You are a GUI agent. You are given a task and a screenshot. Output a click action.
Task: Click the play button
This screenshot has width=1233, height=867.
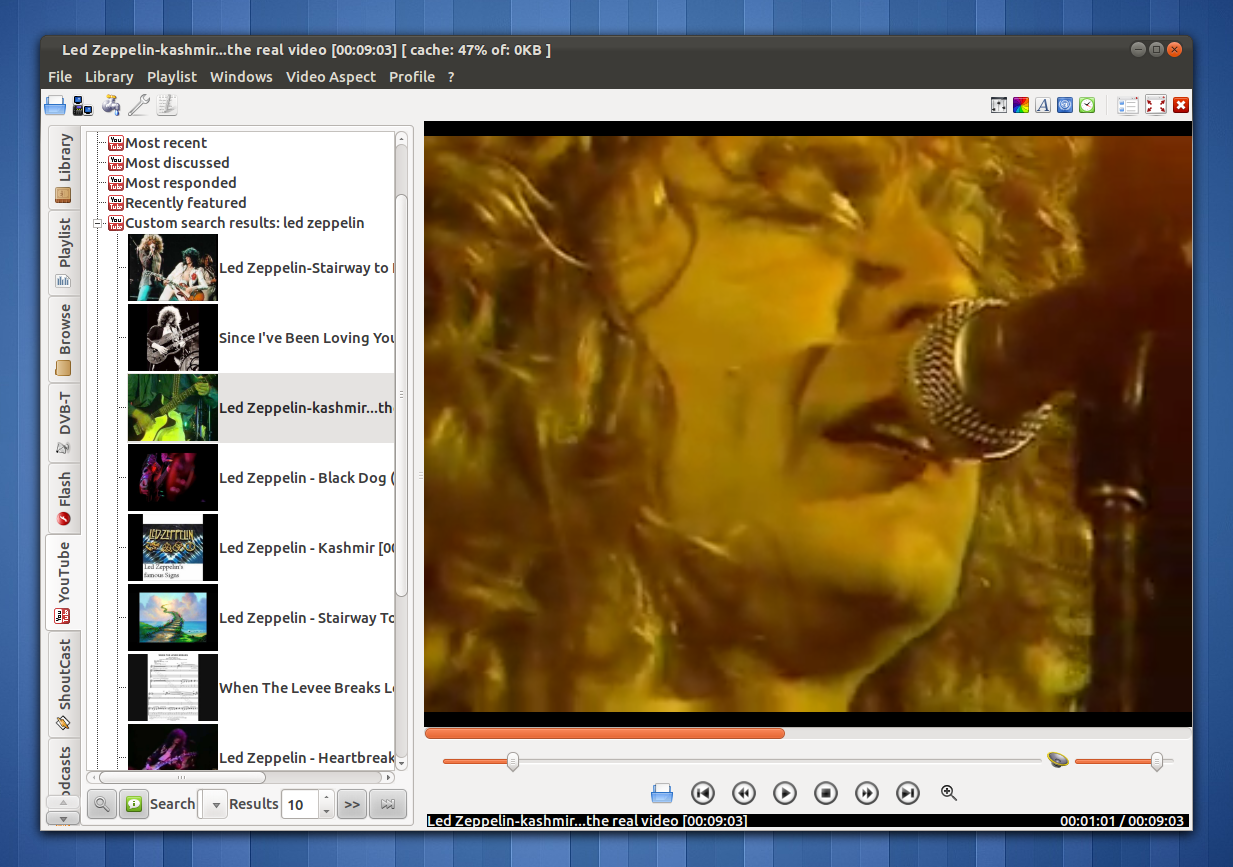(785, 793)
